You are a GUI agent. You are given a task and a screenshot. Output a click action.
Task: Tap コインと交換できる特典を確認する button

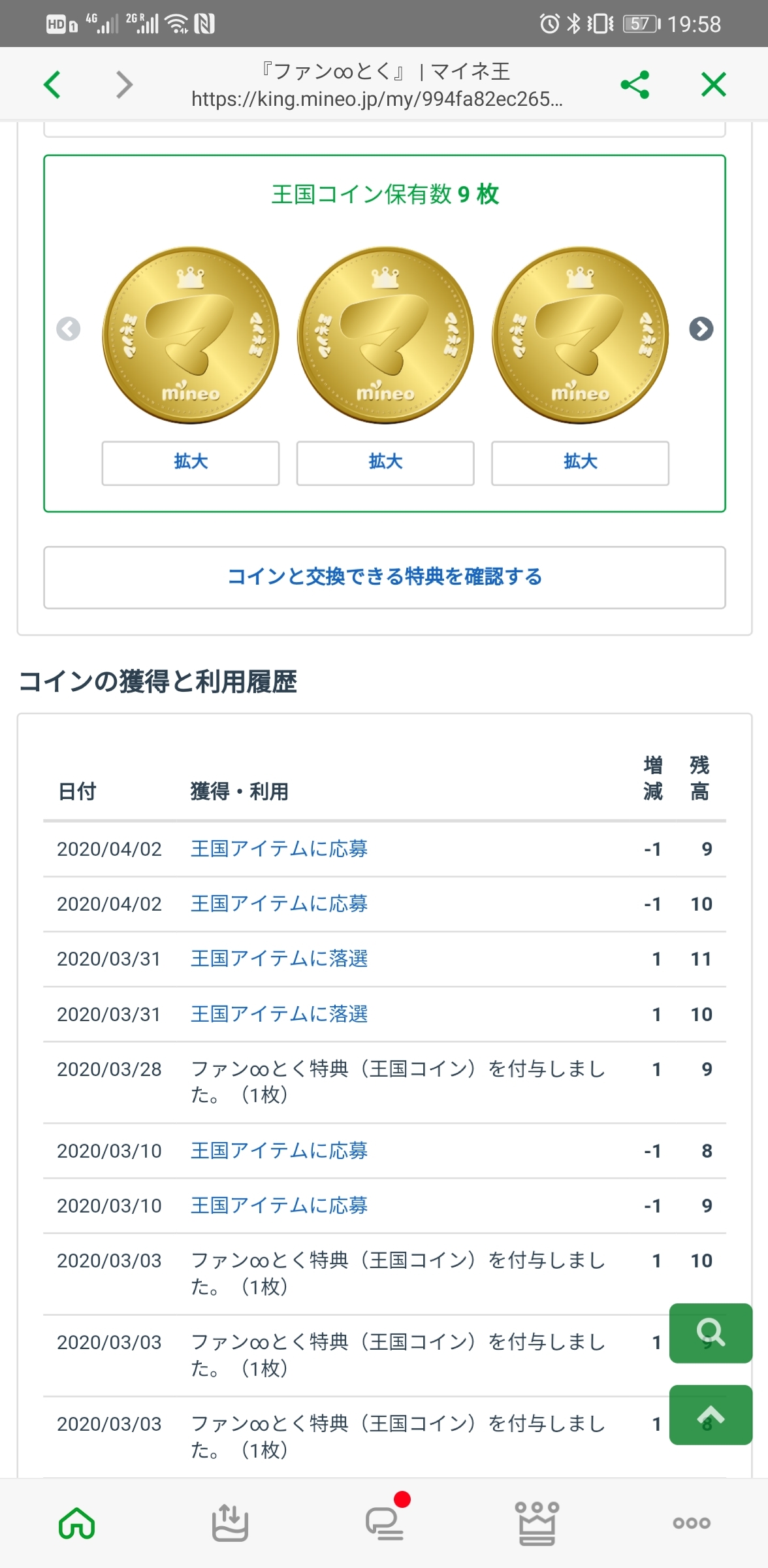[x=385, y=577]
